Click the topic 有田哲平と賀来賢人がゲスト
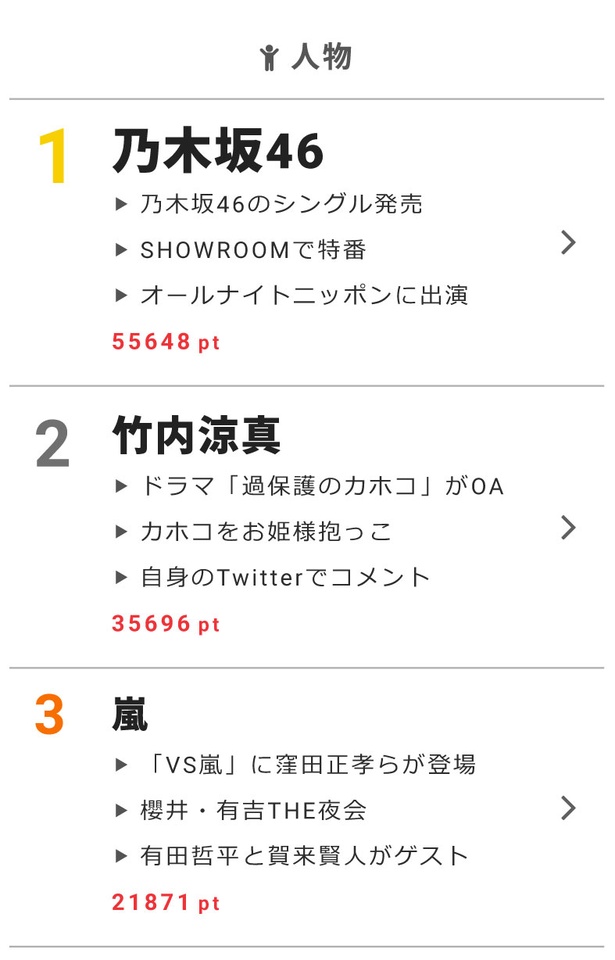615x960 pixels. (304, 856)
